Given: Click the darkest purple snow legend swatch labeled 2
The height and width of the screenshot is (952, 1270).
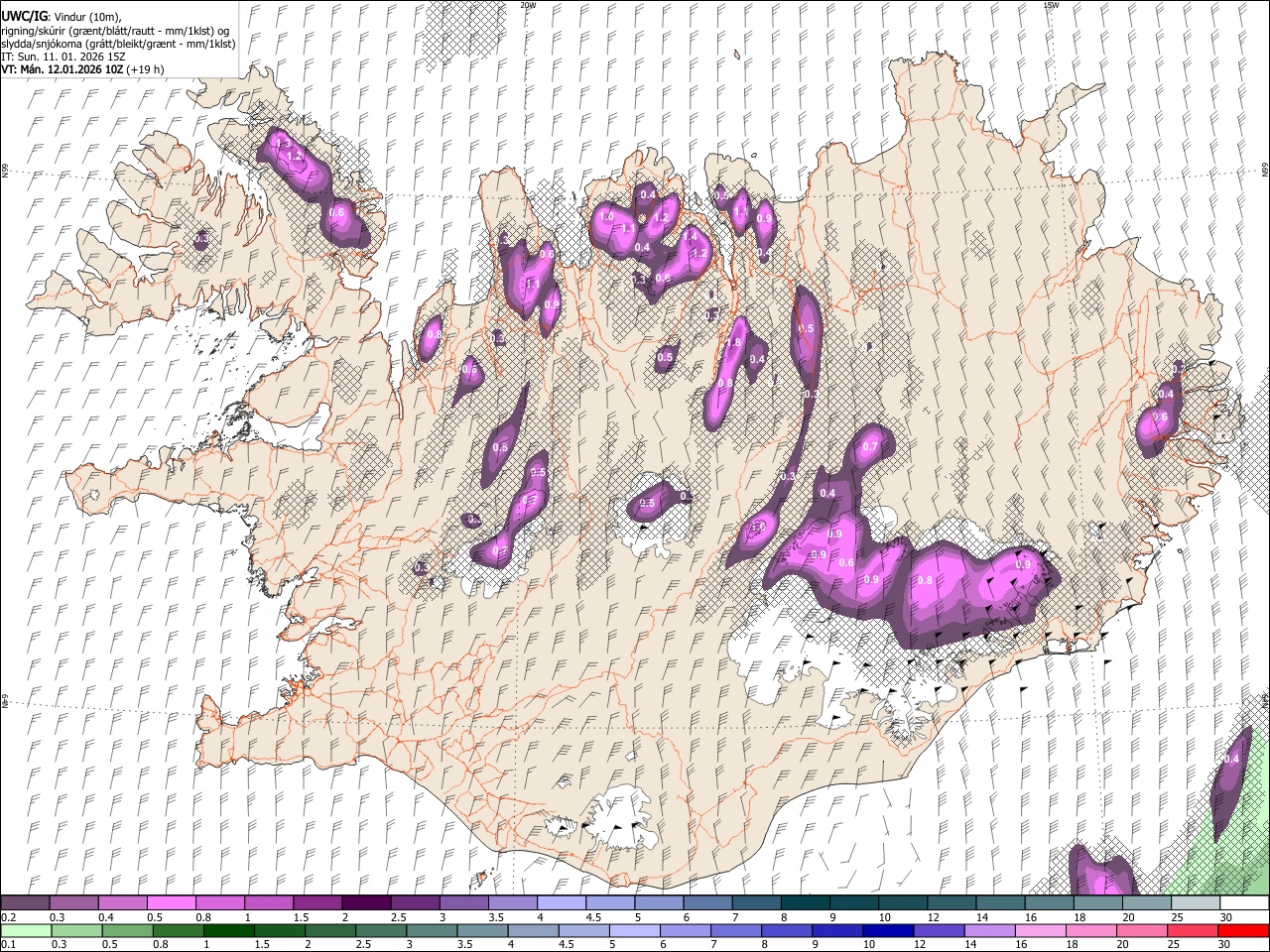Looking at the screenshot, I should click(365, 903).
